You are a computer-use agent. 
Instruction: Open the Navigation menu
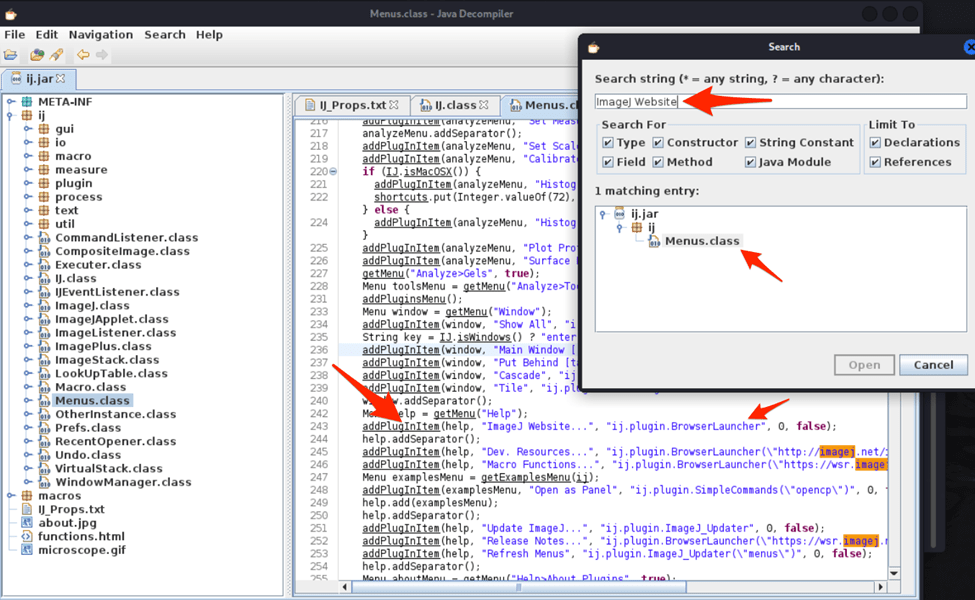100,34
